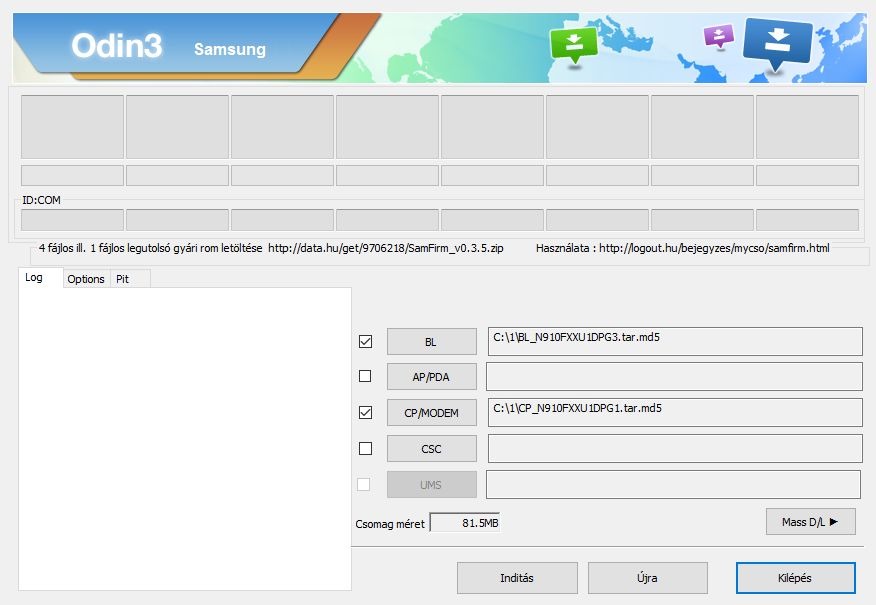Uncheck the BL checkbox
This screenshot has height=605, width=876.
[x=365, y=341]
